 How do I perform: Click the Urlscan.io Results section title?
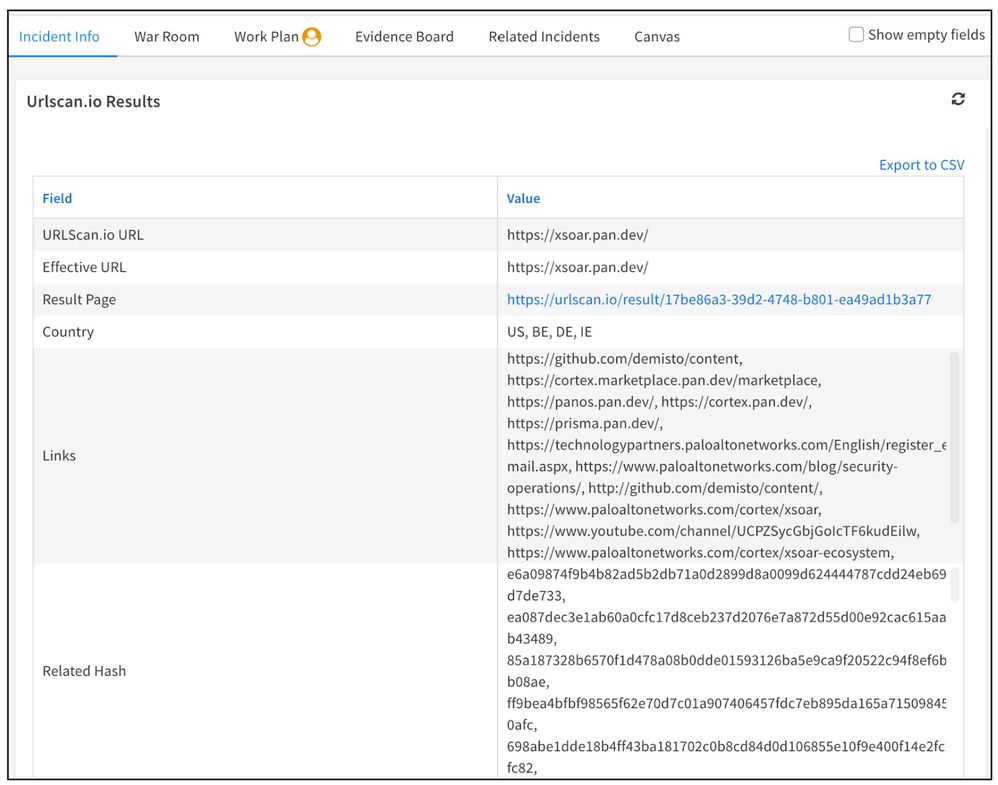[93, 101]
